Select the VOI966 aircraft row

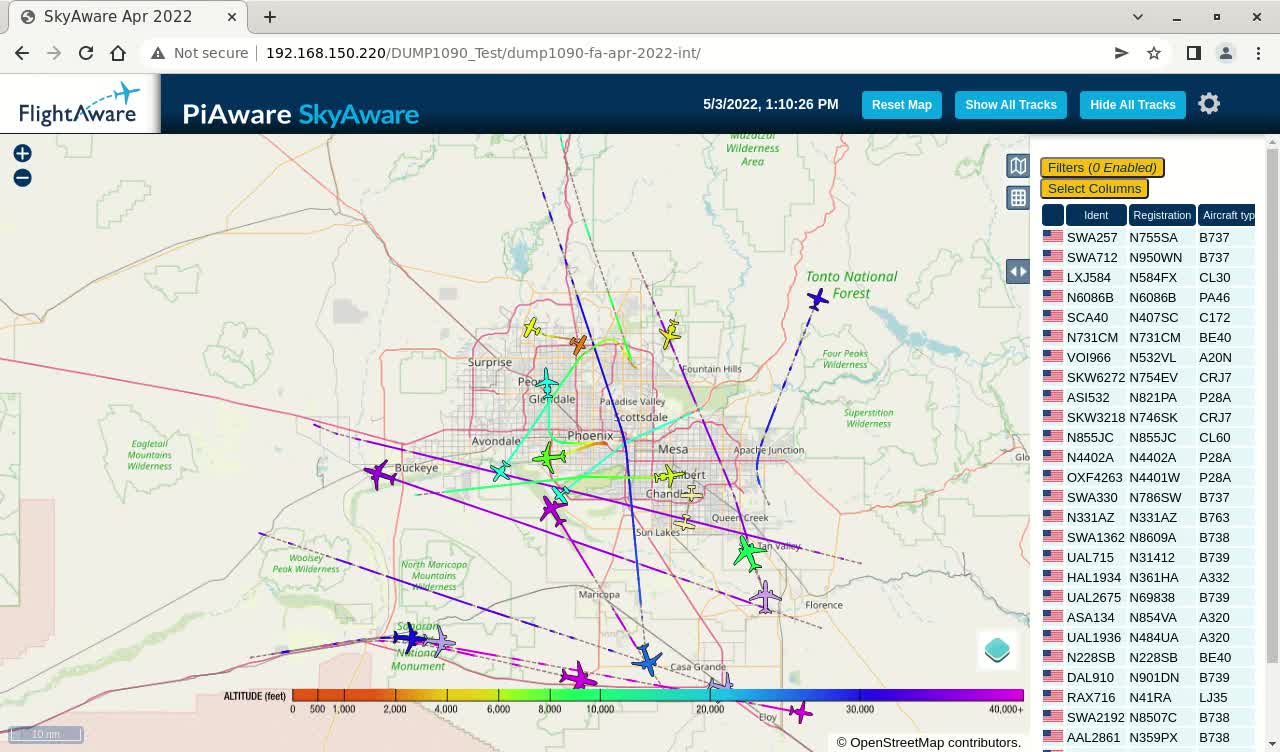click(x=1148, y=357)
